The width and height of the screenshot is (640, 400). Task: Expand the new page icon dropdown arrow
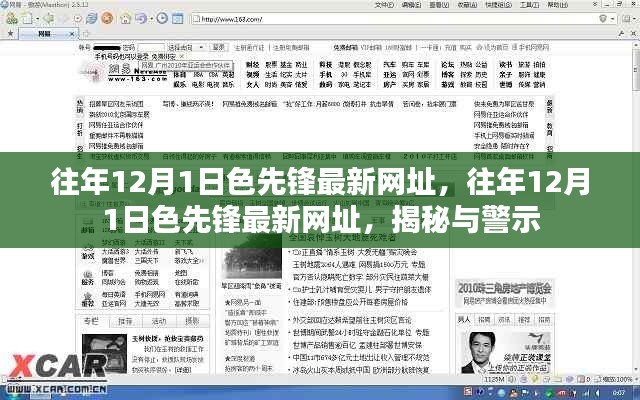[x=38, y=19]
